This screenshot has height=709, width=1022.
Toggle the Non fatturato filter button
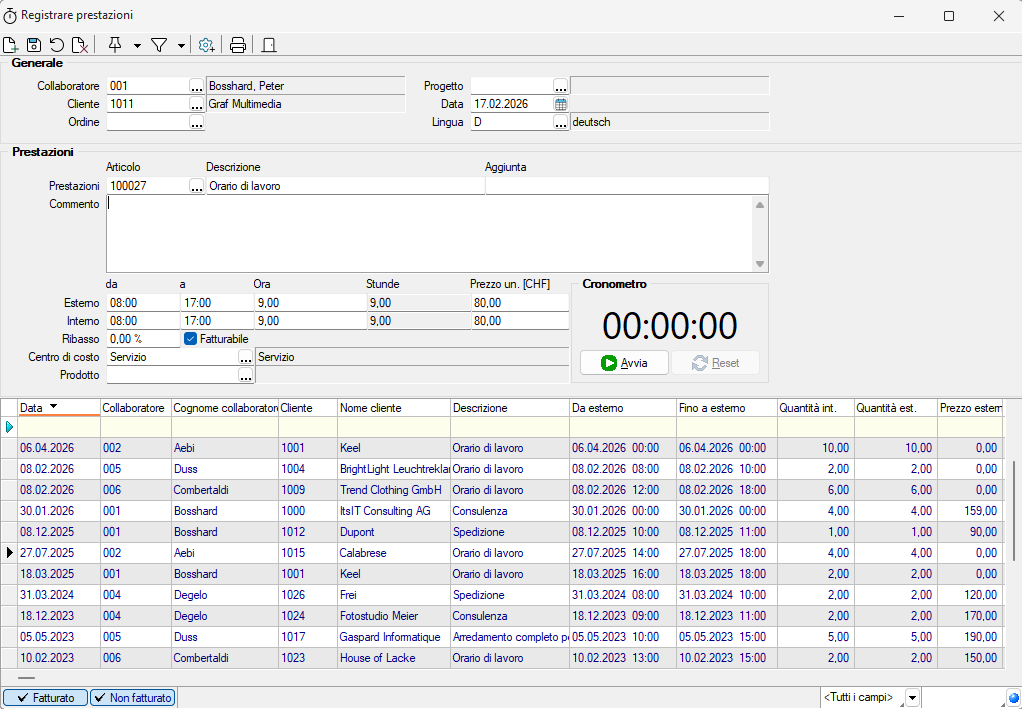(133, 698)
